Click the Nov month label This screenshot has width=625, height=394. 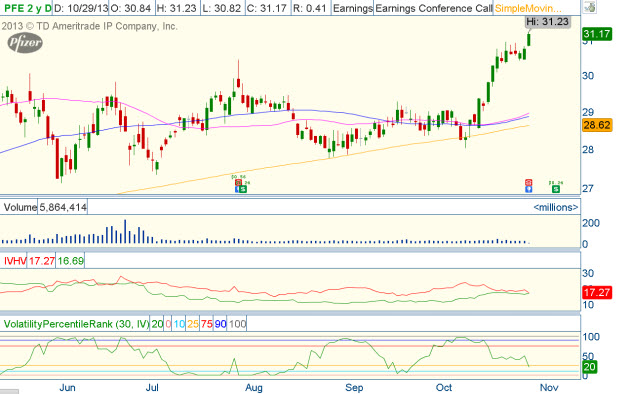pos(548,388)
